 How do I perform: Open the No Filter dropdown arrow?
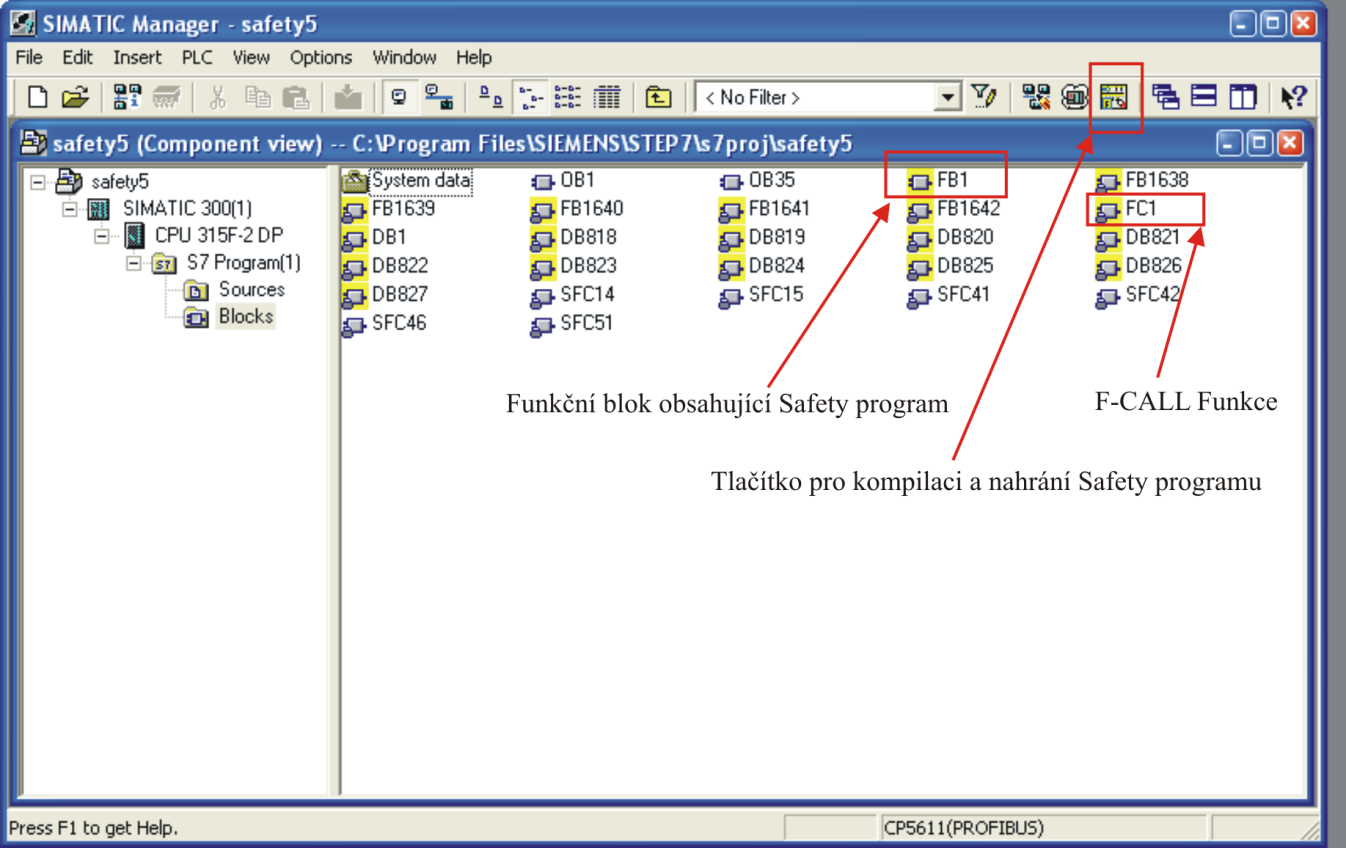[x=946, y=98]
